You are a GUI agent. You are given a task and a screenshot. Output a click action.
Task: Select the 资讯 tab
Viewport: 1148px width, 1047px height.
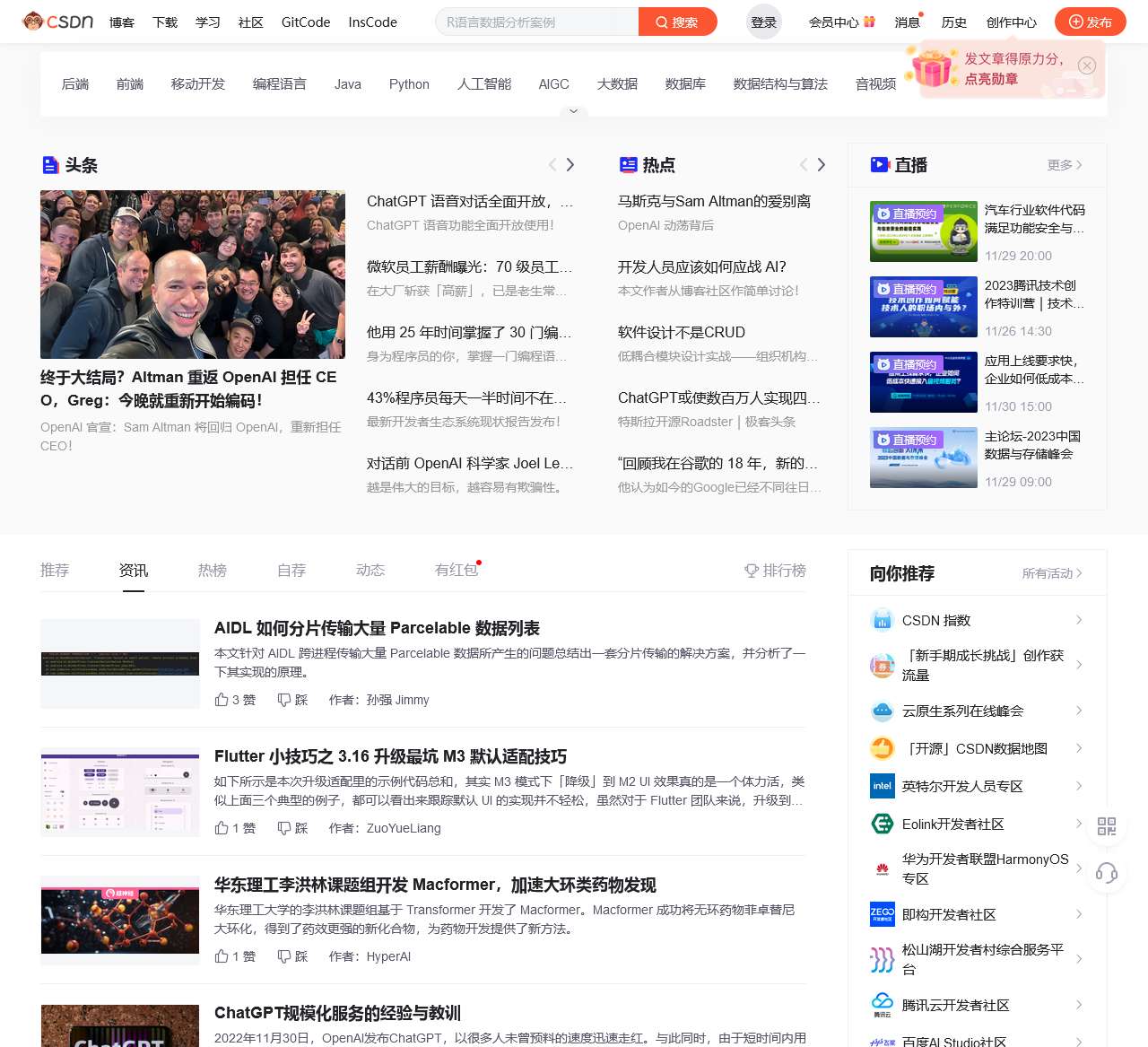click(134, 571)
